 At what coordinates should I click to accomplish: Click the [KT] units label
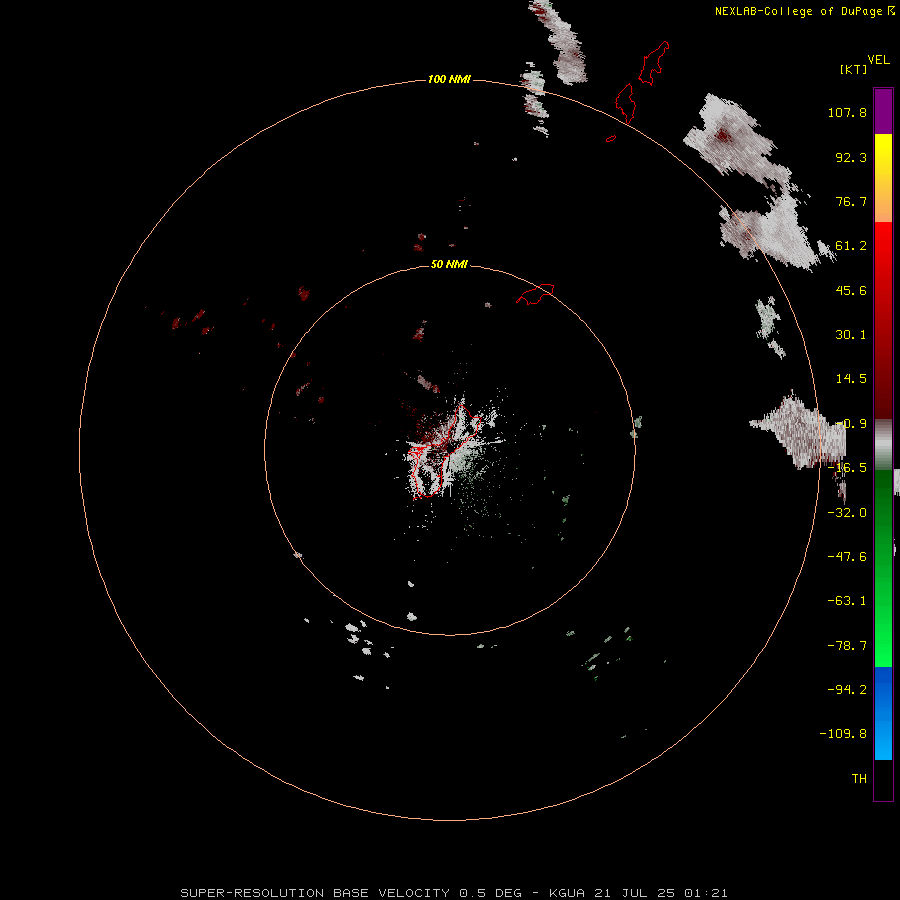pos(854,69)
